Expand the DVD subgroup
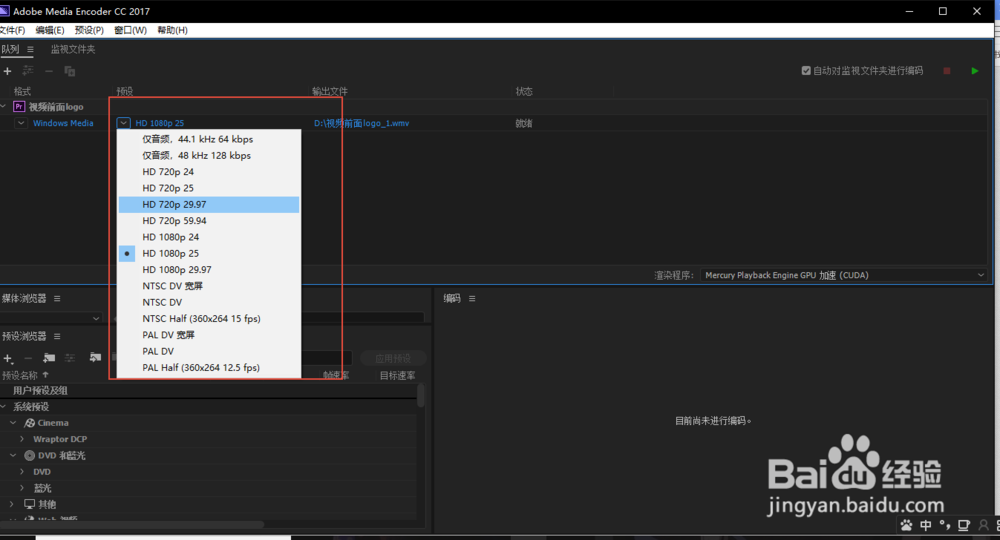Image resolution: width=1000 pixels, height=540 pixels. 22,472
